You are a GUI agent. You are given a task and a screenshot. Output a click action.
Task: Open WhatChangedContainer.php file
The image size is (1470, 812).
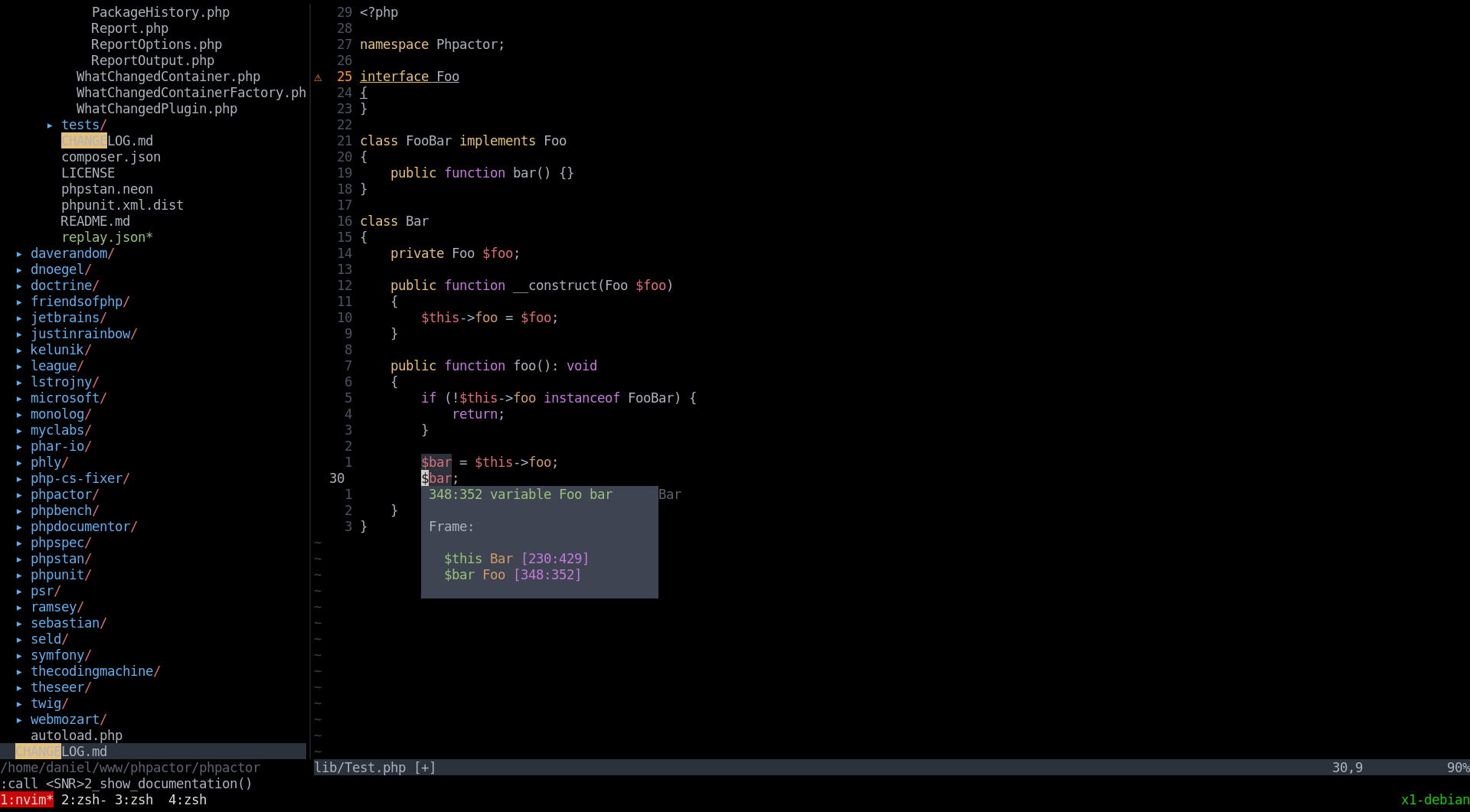click(168, 77)
